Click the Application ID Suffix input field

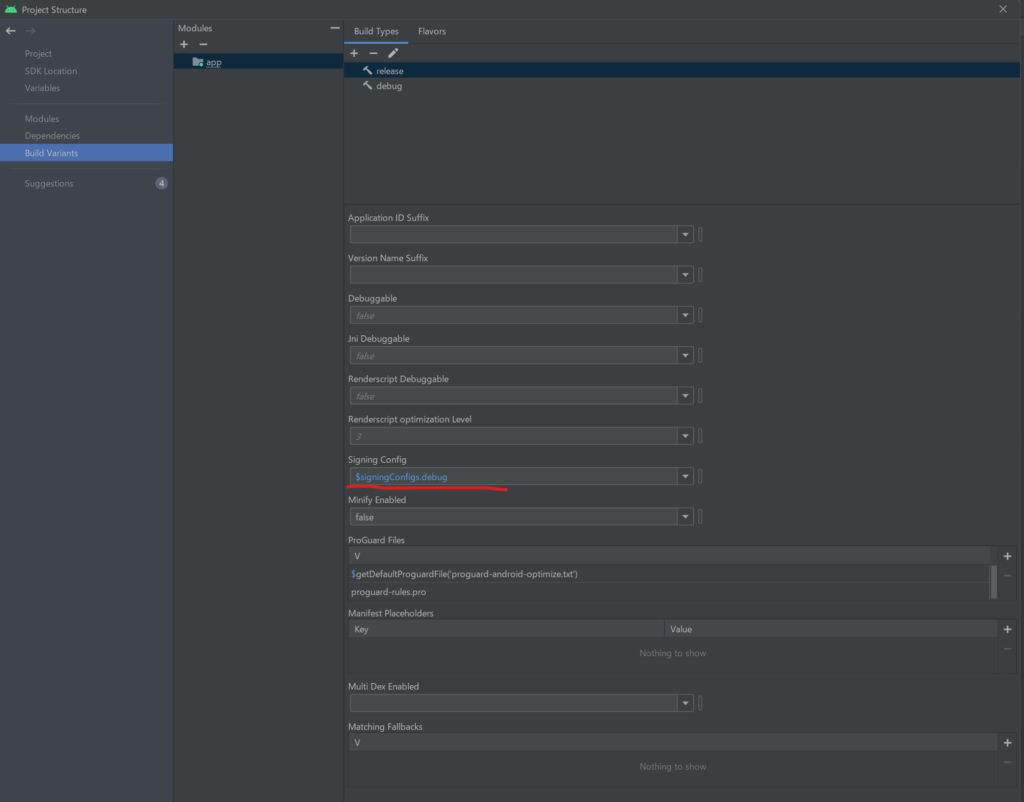pyautogui.click(x=514, y=234)
